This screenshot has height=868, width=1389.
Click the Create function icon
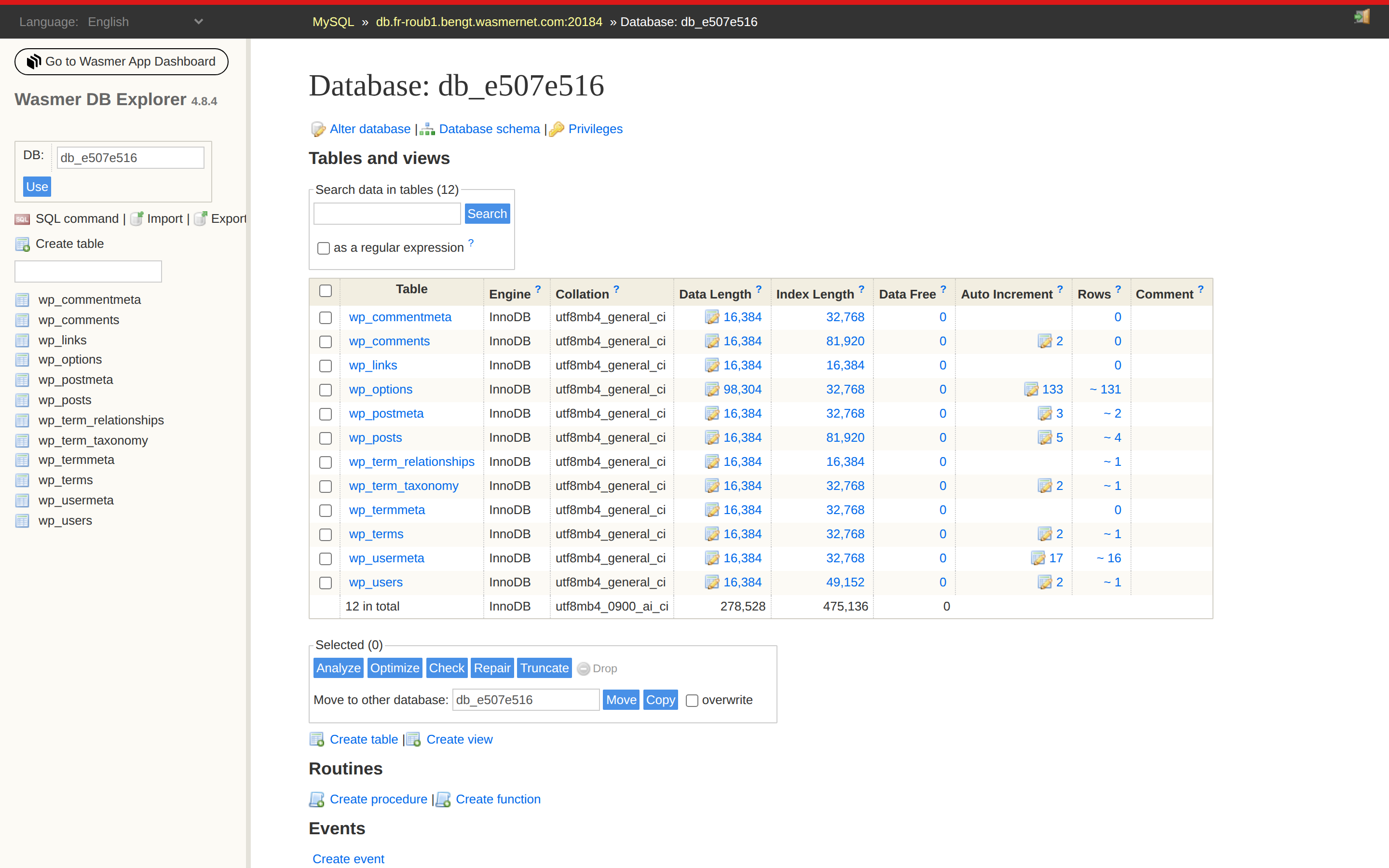point(443,800)
